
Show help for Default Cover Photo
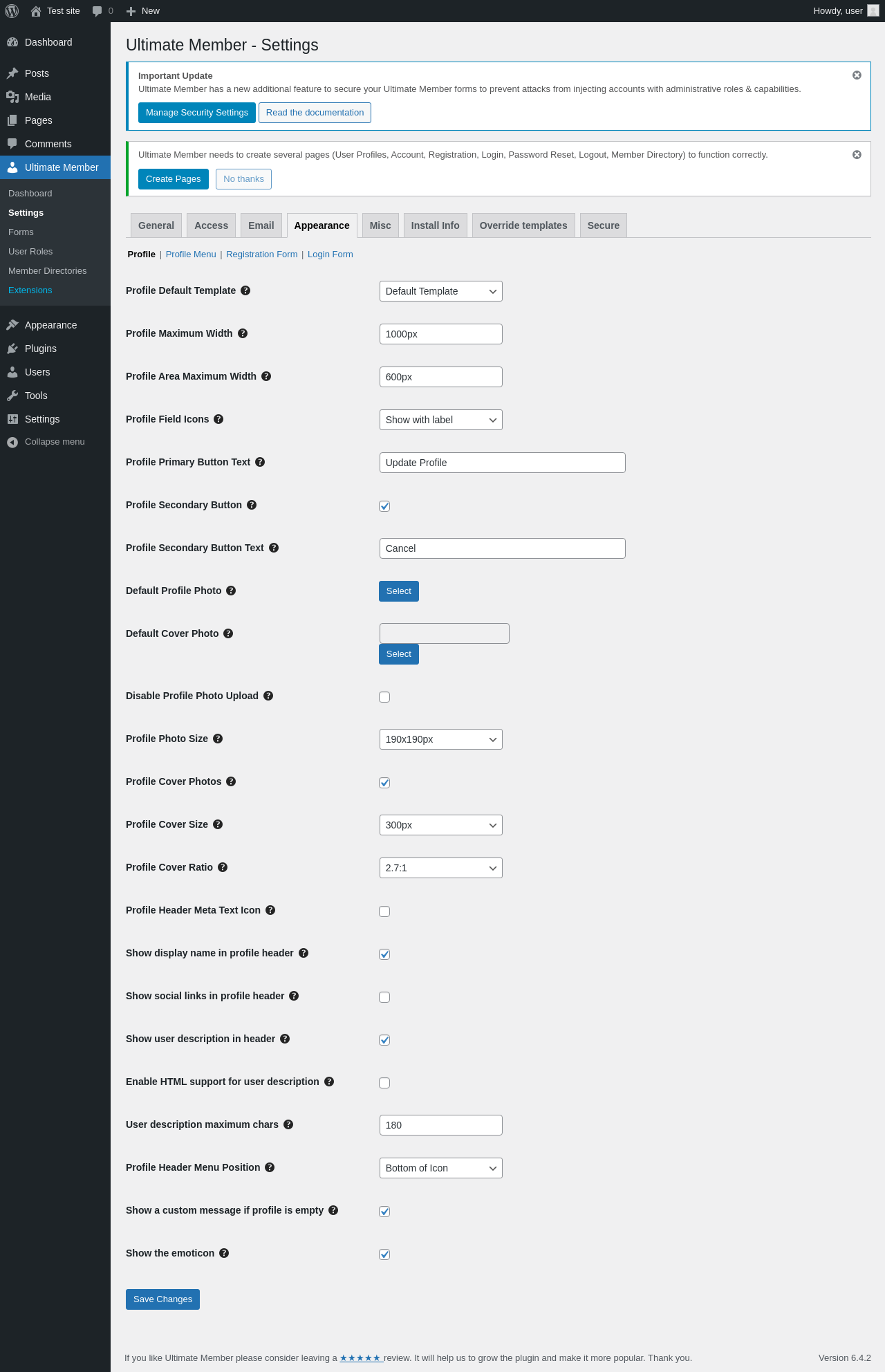[228, 633]
